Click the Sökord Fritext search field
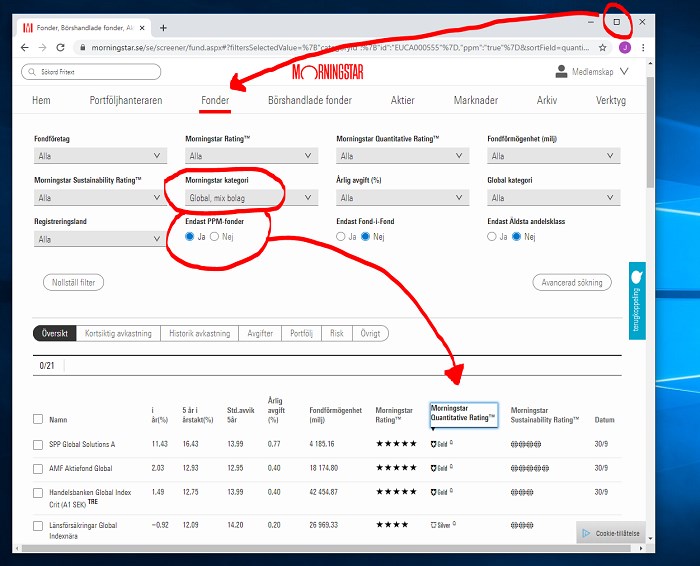This screenshot has width=700, height=566. 76,71
